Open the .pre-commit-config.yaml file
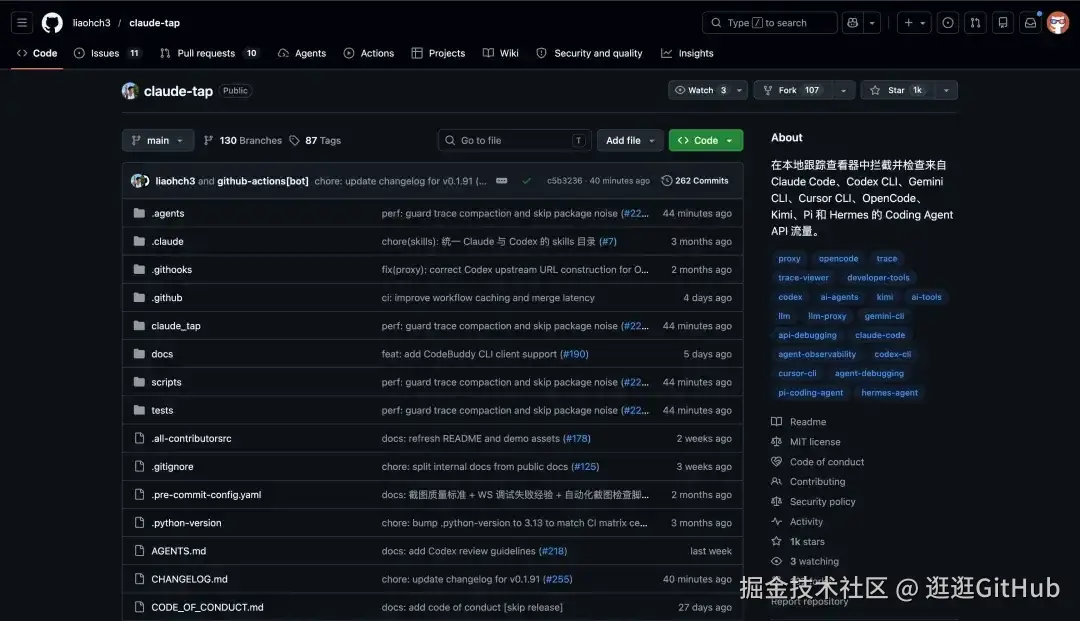The width and height of the screenshot is (1080, 621). pyautogui.click(x=206, y=495)
